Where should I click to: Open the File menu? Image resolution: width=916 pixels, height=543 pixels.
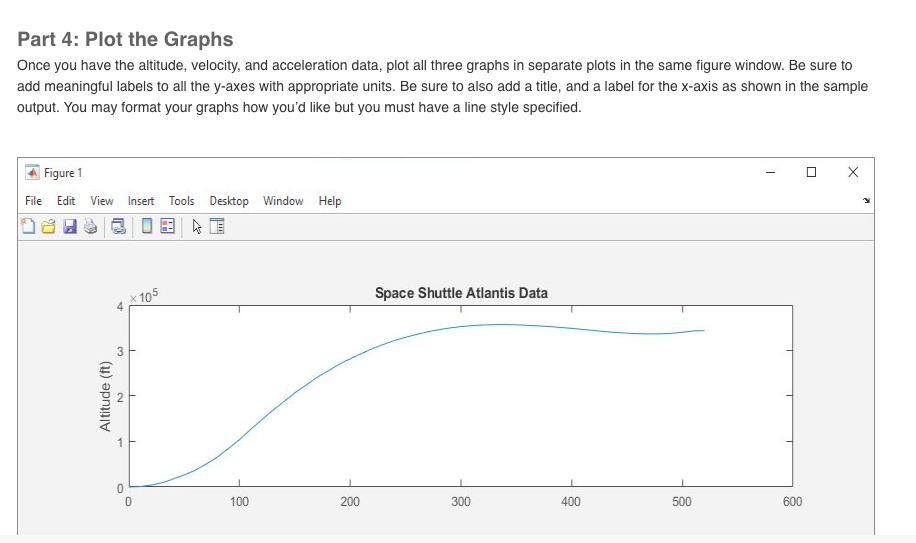(x=33, y=201)
